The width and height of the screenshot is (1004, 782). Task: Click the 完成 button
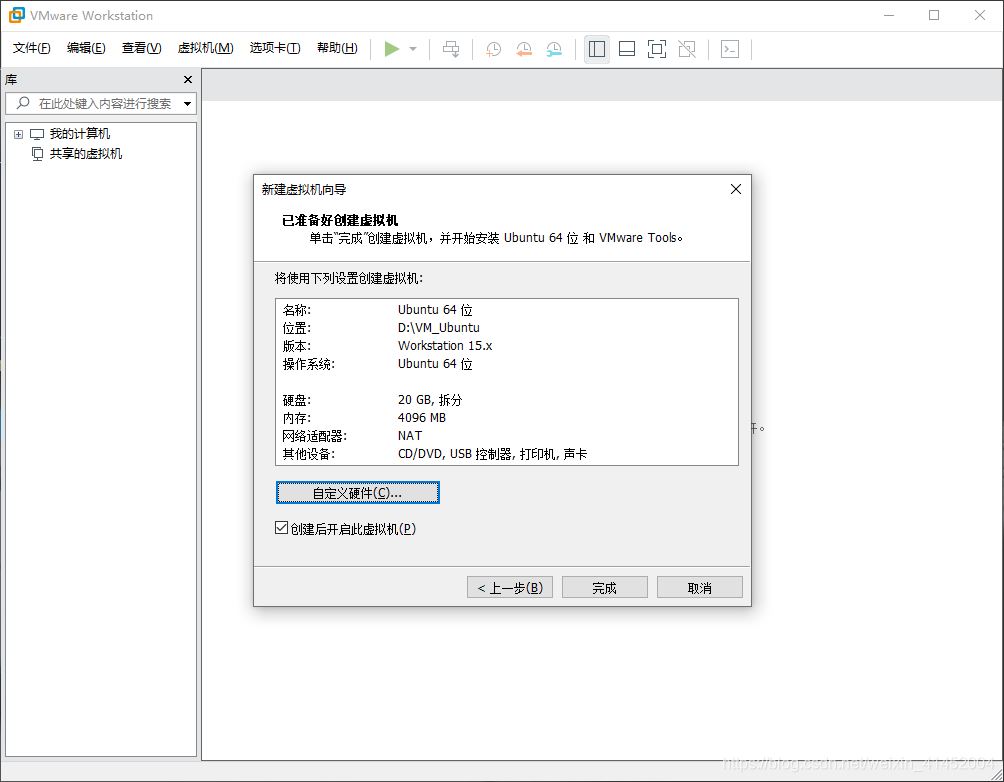(x=604, y=588)
